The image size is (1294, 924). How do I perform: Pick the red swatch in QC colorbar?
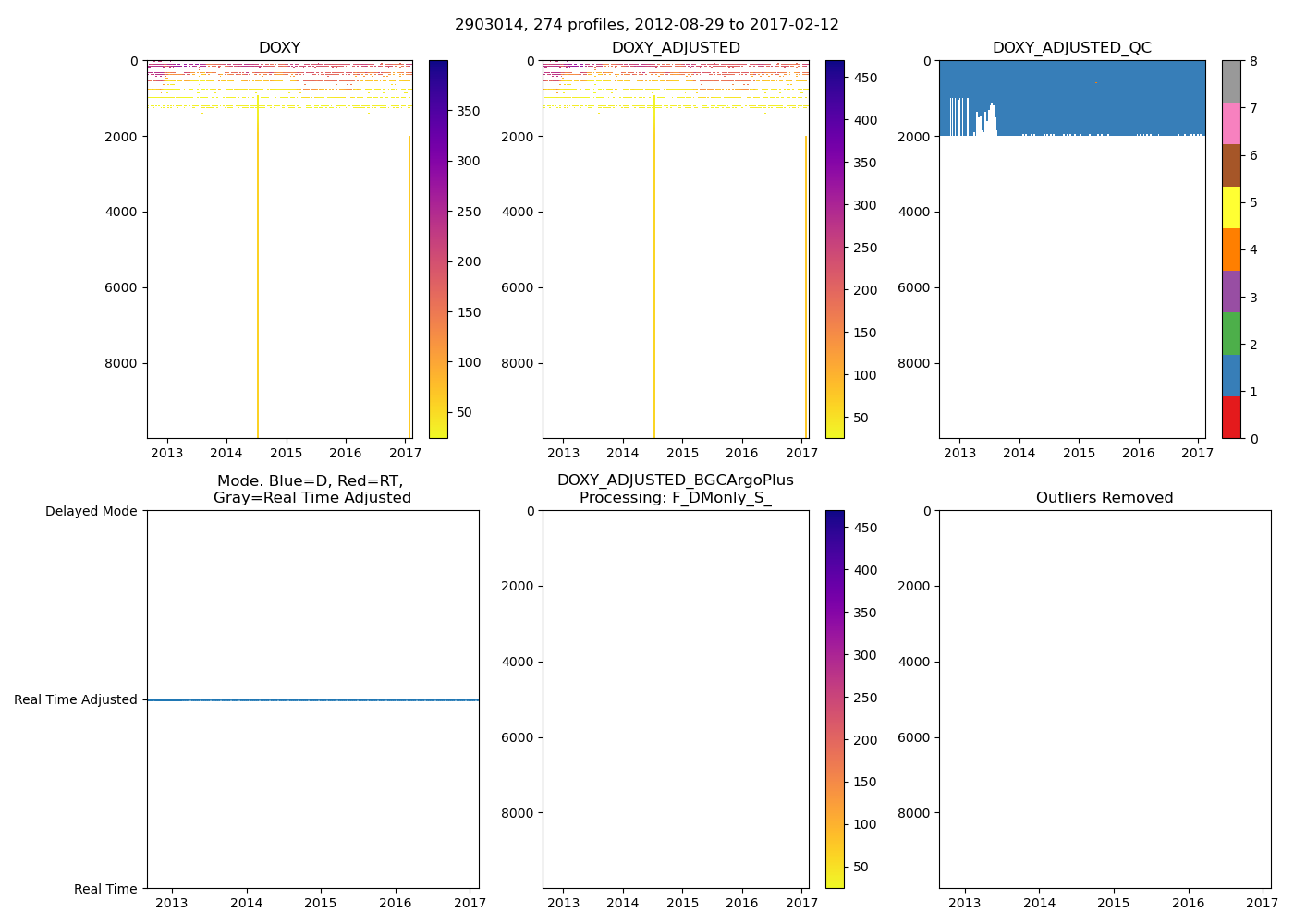coord(1231,418)
